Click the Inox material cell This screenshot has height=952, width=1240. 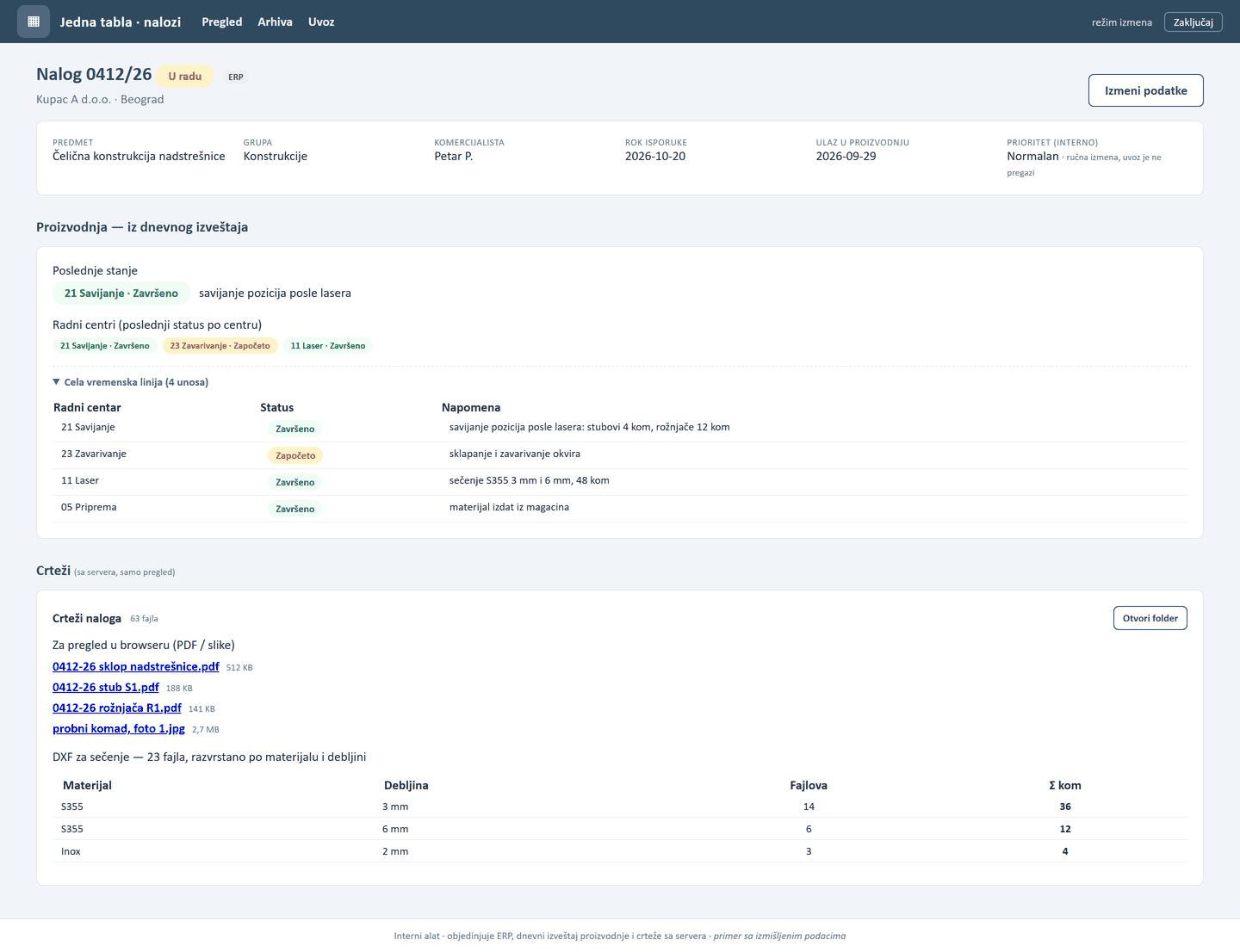point(71,851)
